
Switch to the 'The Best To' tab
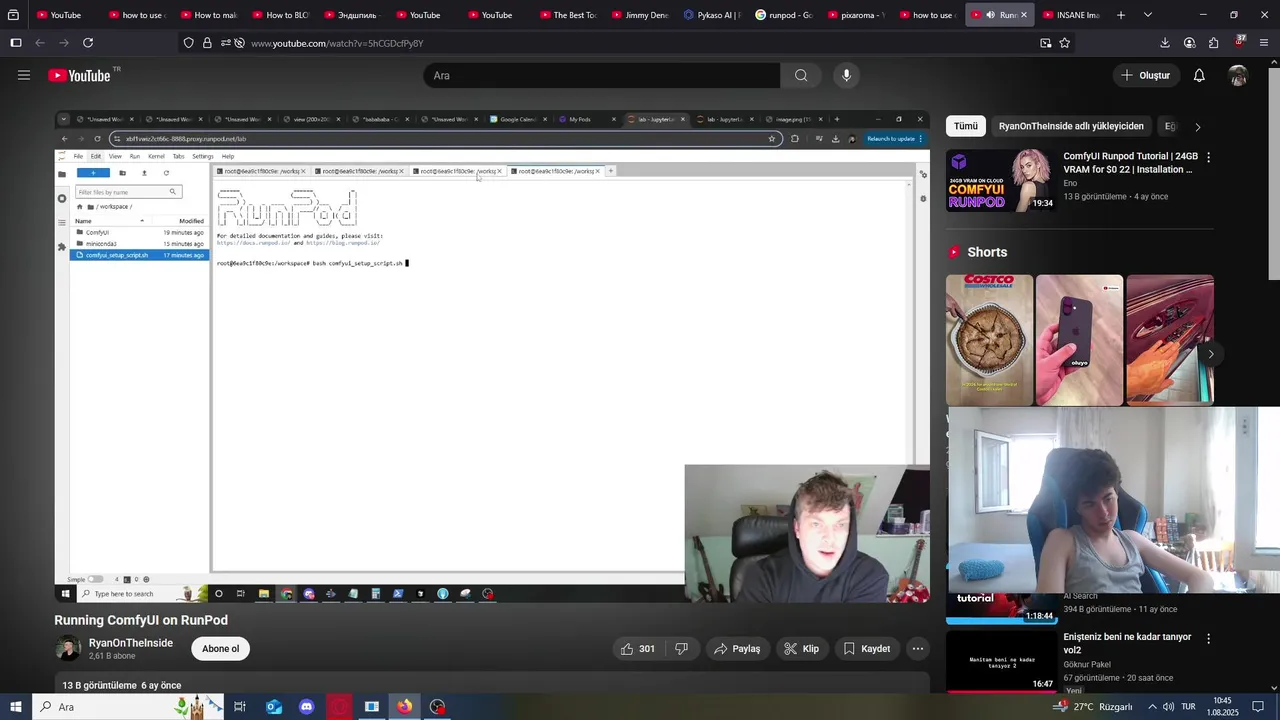tap(567, 15)
